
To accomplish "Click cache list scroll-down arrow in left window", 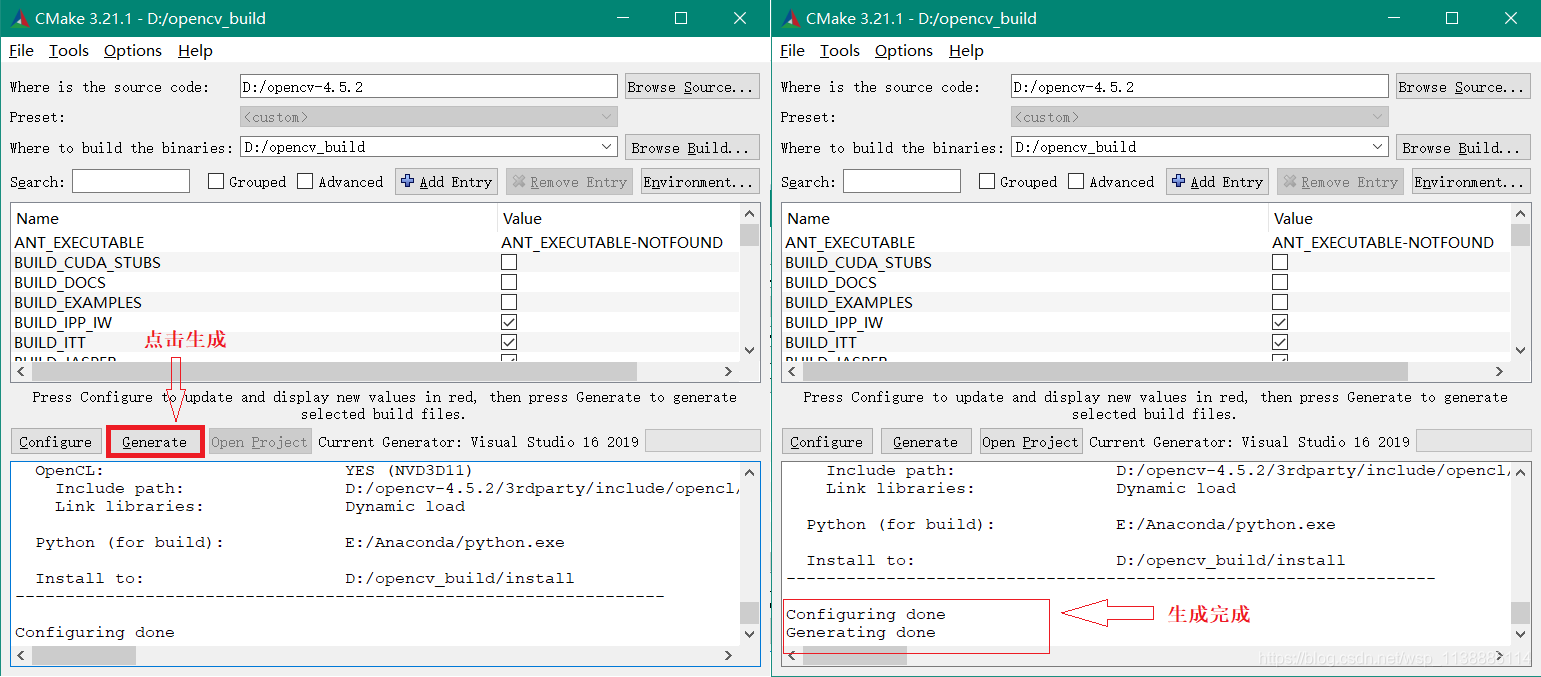I will (750, 350).
